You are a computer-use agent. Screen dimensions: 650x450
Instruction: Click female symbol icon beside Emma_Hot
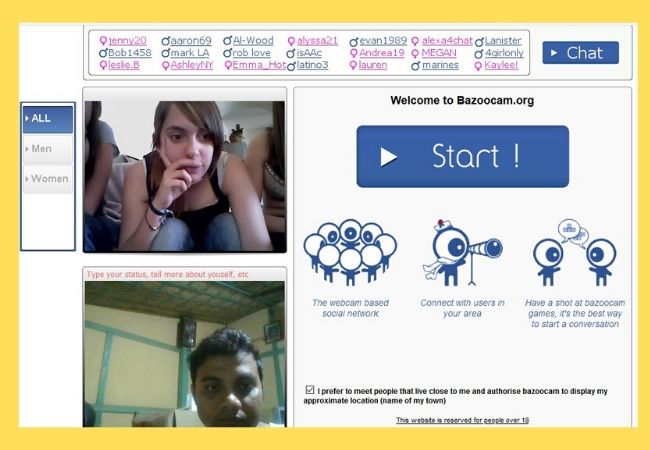228,65
